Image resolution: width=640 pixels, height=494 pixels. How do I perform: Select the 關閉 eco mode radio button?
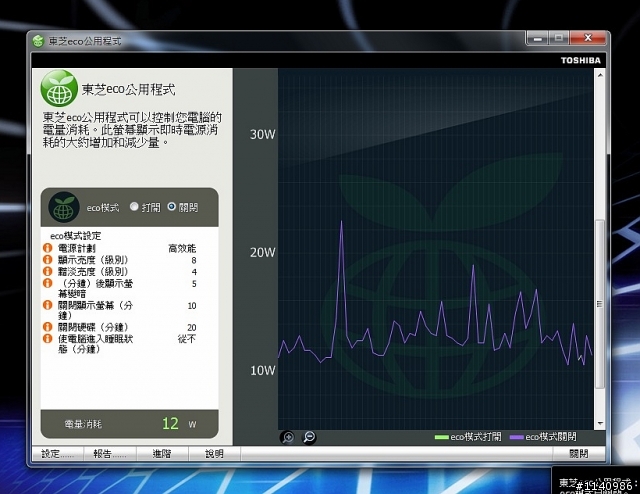click(x=172, y=207)
